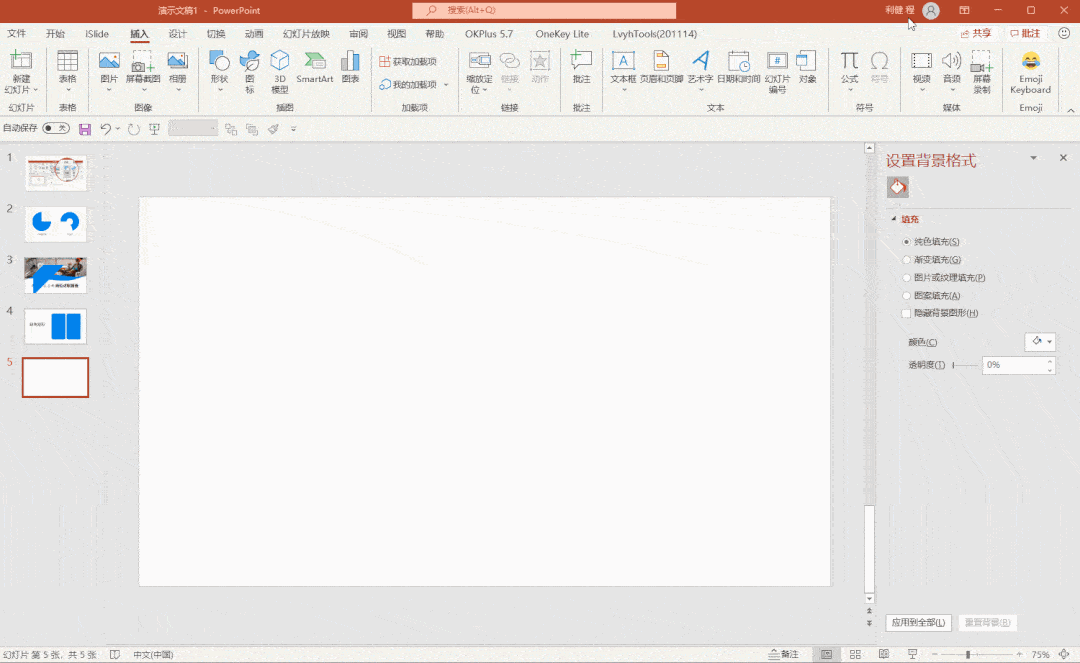Click the 应用到全部 button

[918, 622]
